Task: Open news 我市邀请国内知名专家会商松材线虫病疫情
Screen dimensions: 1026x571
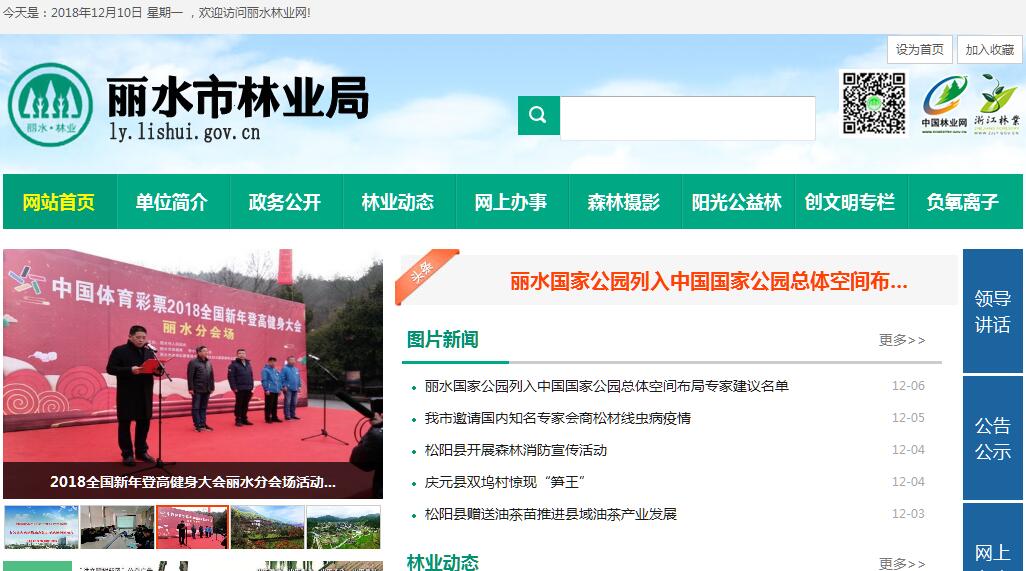Action: 557,418
